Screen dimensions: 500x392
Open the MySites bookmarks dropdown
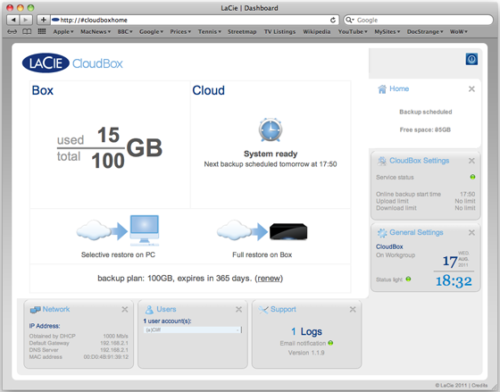pyautogui.click(x=387, y=32)
